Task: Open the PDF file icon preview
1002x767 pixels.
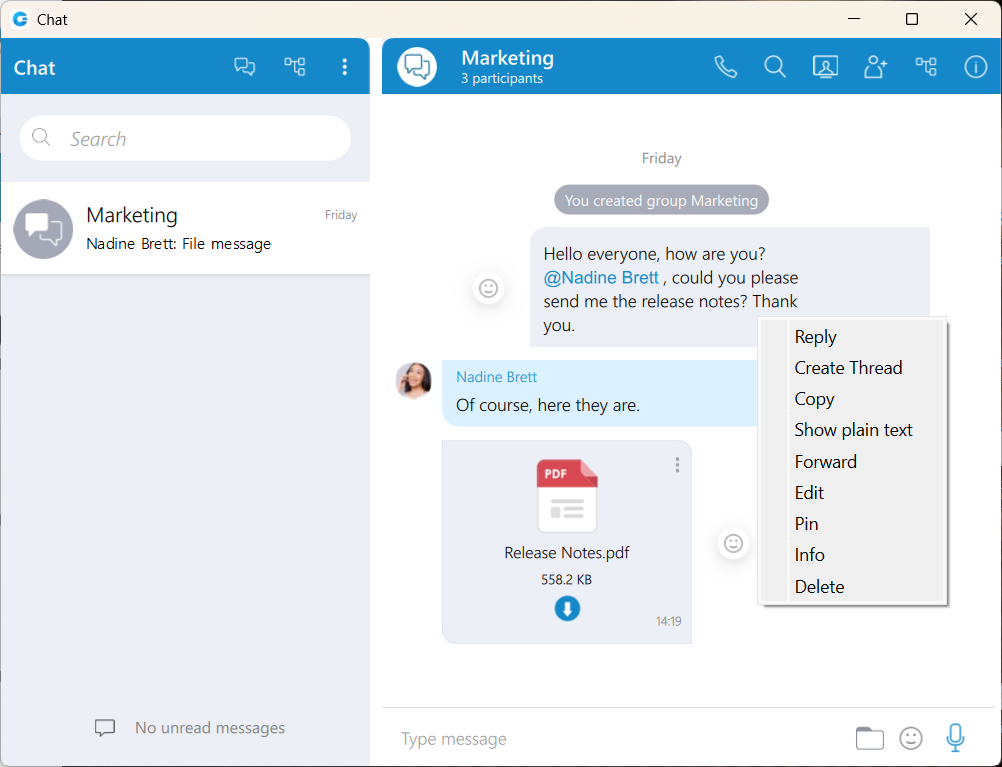Action: [x=567, y=495]
